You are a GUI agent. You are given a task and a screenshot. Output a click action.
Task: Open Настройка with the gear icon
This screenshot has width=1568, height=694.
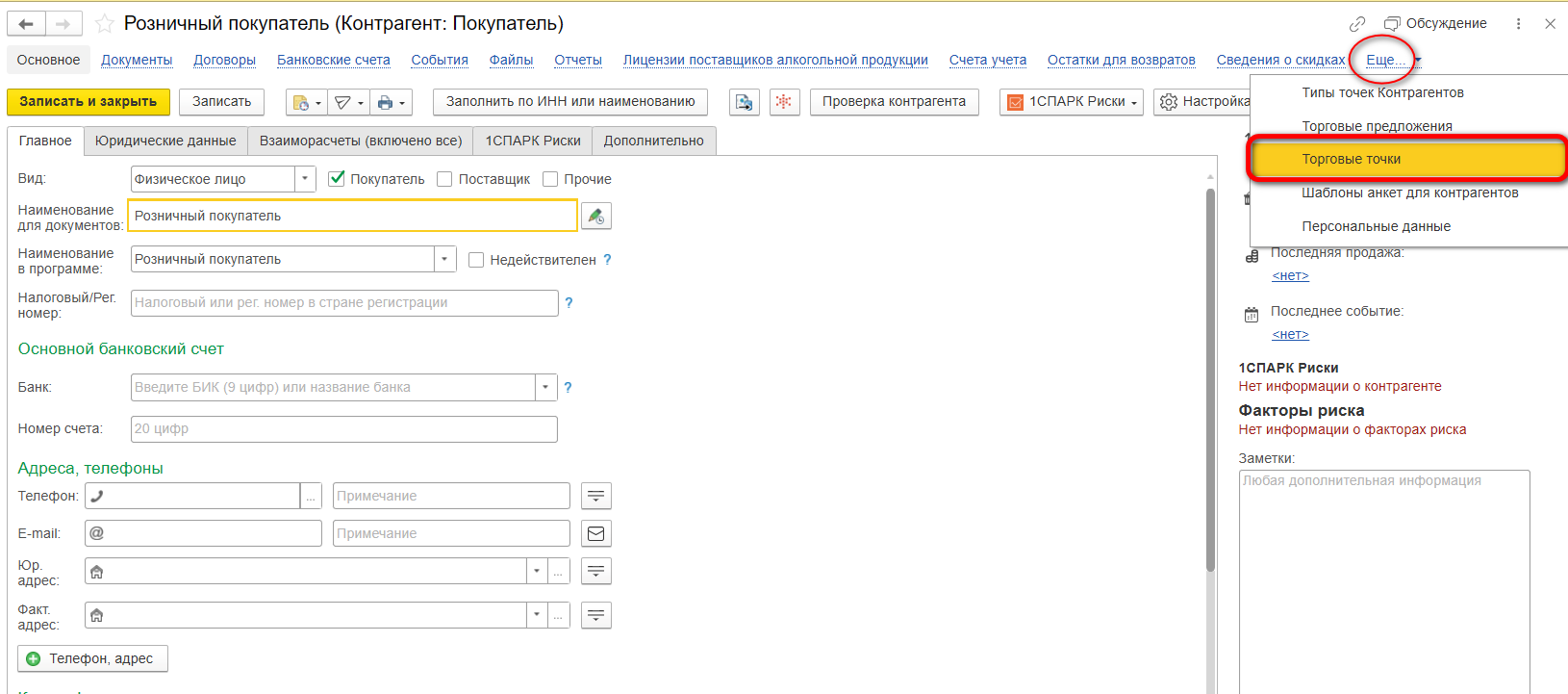1202,102
